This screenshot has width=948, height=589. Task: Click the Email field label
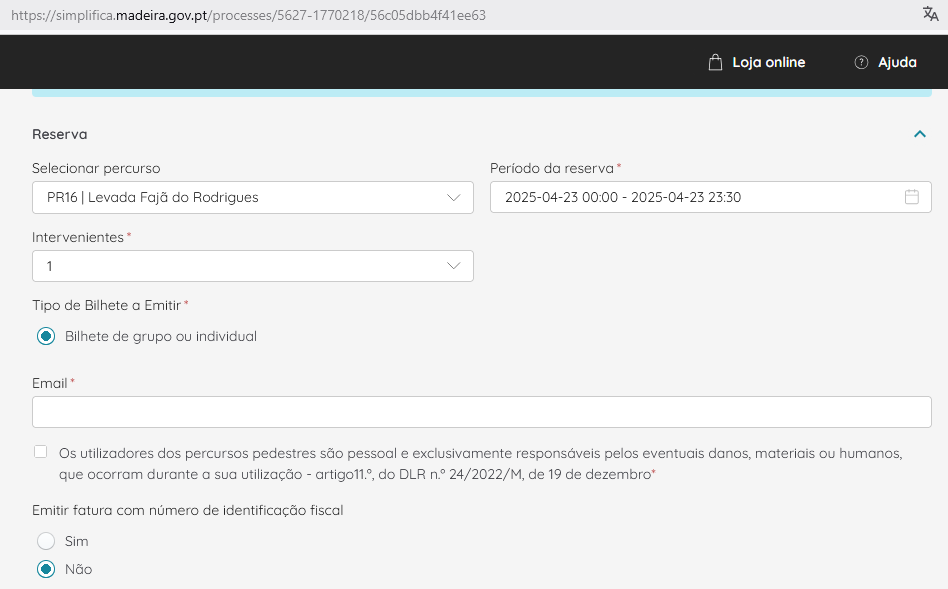point(50,383)
